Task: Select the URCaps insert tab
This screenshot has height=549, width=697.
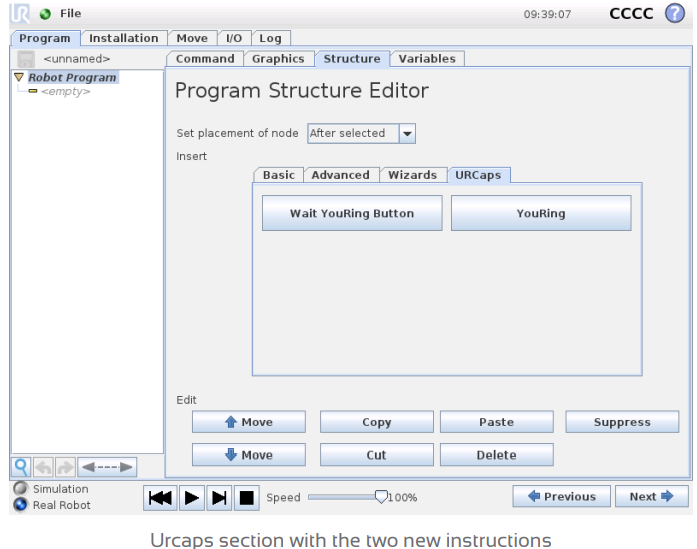Action: [478, 175]
